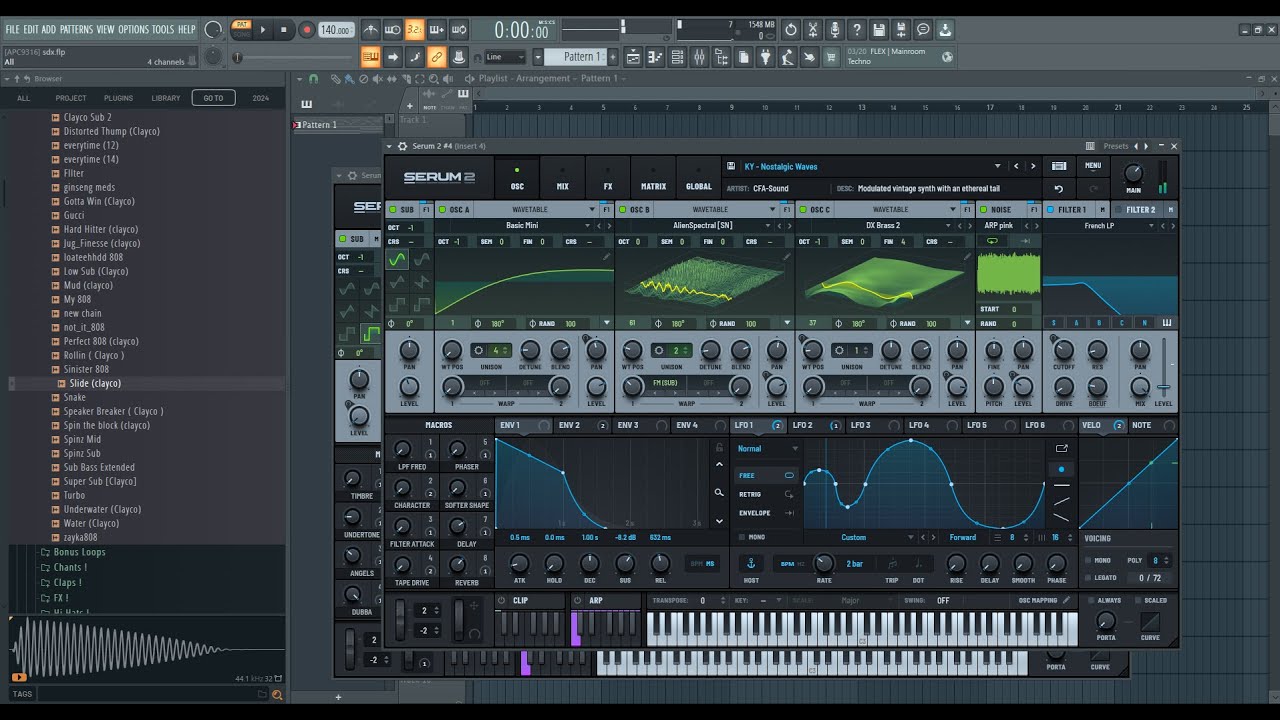Open the Pattern 1 selector dropdown
The image size is (1280, 720).
point(538,57)
